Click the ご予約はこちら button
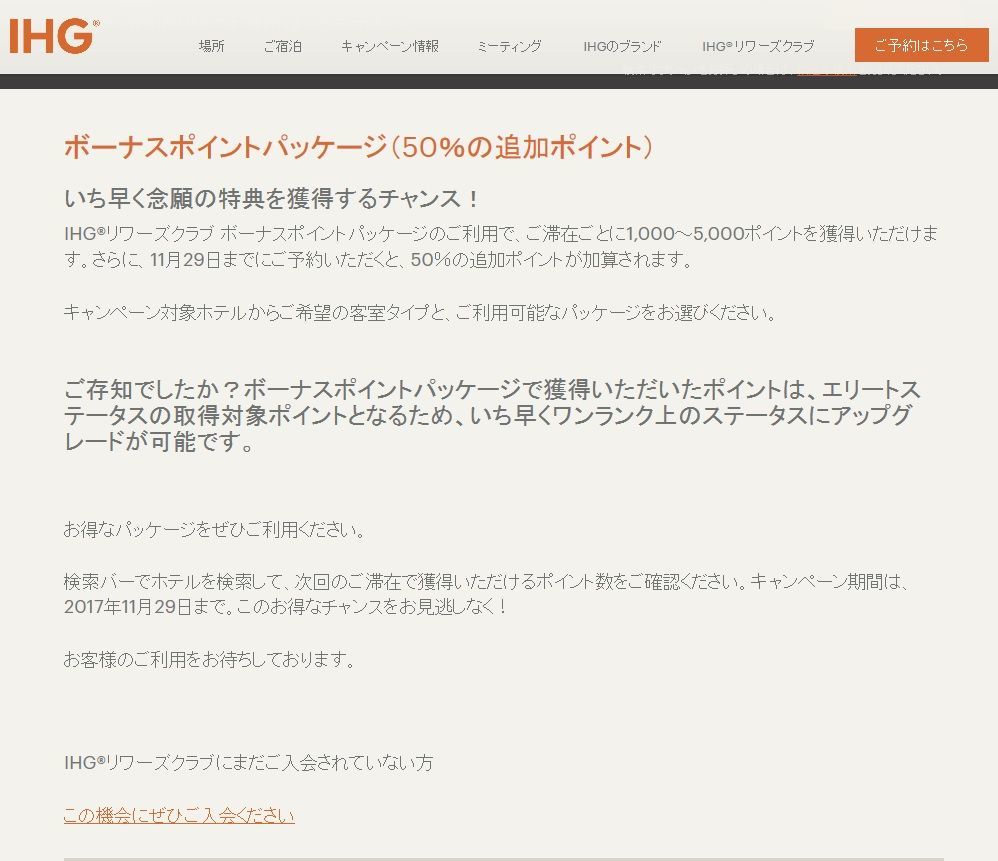 tap(921, 45)
